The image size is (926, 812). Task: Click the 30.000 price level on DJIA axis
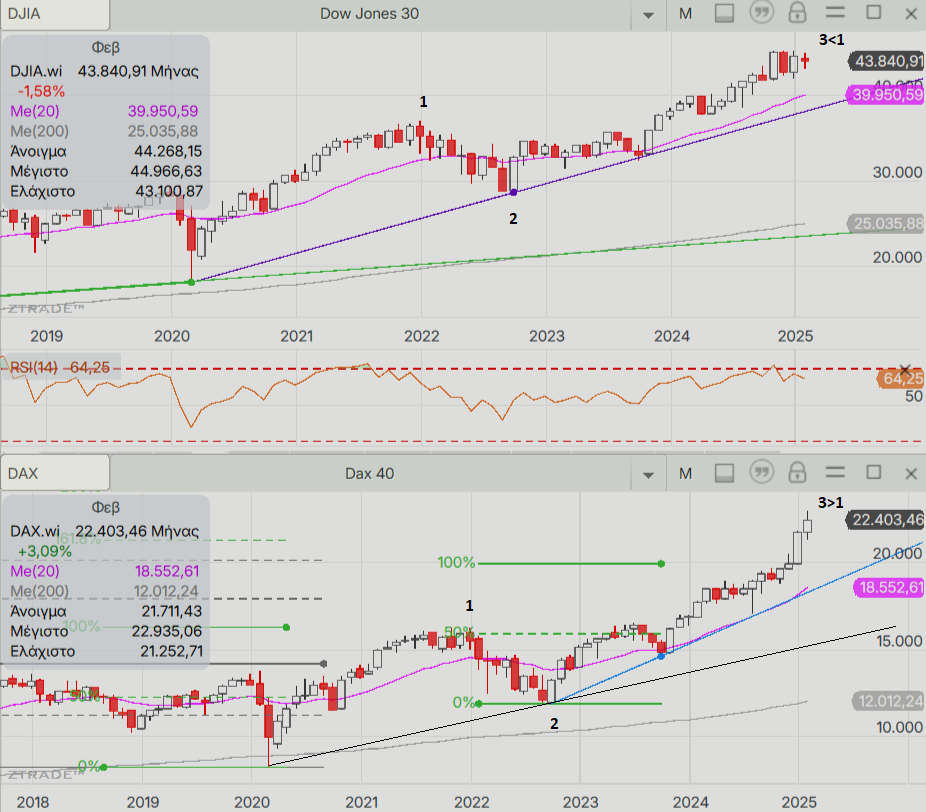pyautogui.click(x=897, y=172)
